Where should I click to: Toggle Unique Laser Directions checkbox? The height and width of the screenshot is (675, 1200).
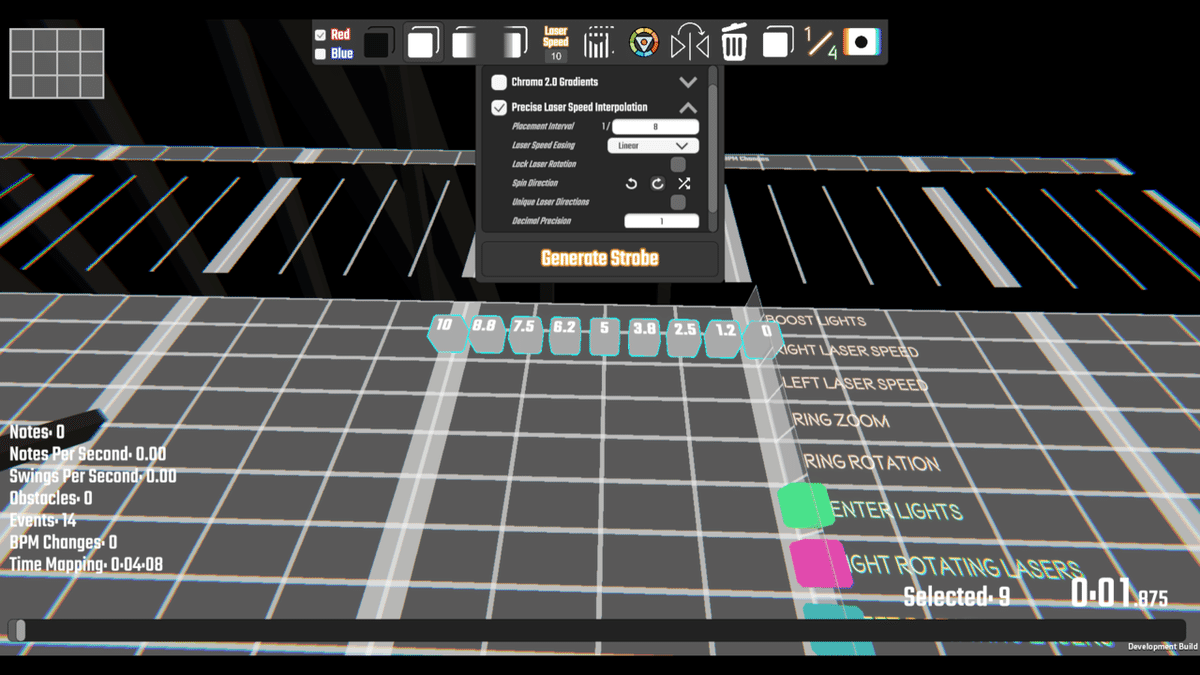(x=678, y=202)
